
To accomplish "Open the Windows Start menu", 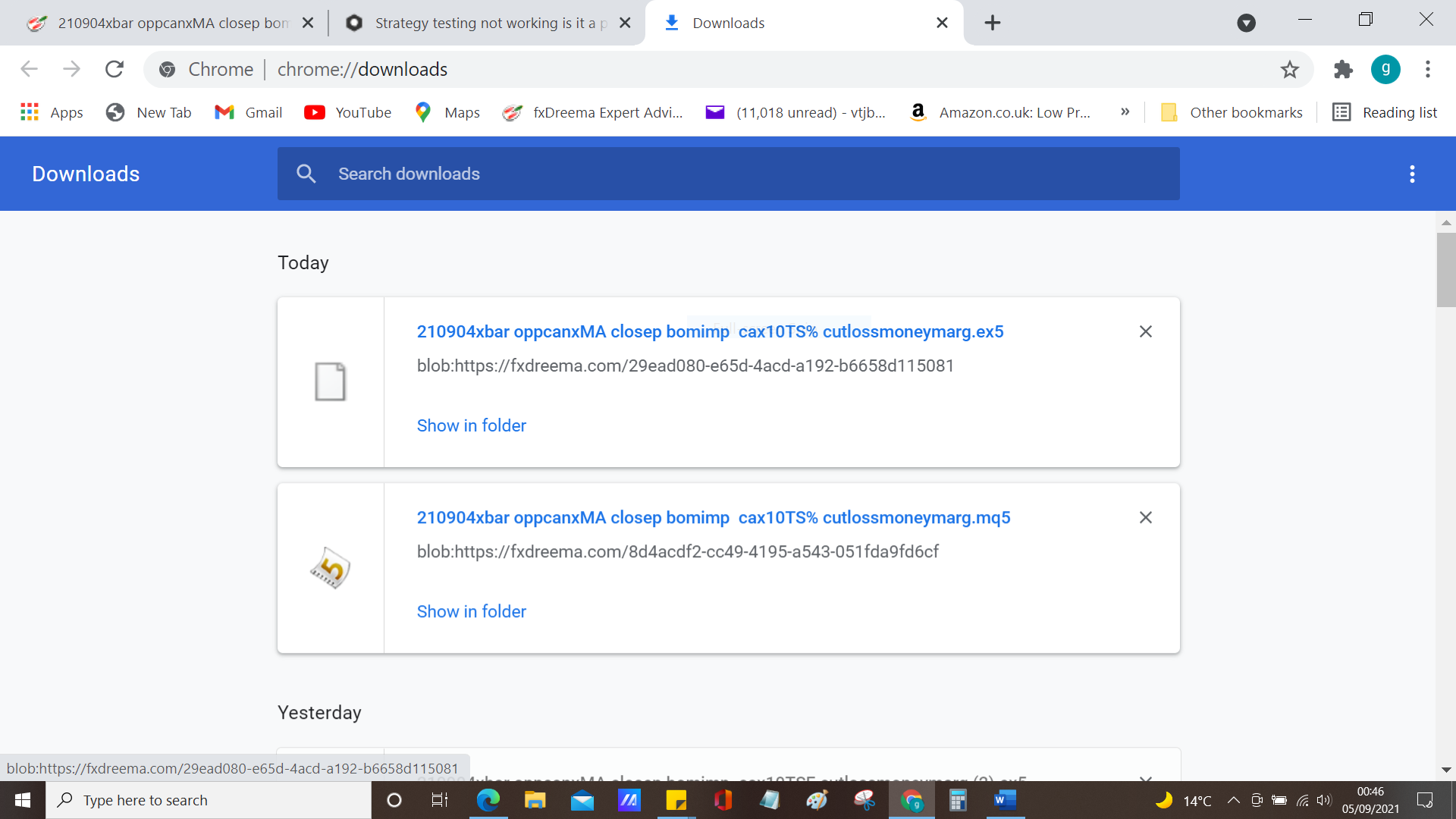I will (23, 800).
